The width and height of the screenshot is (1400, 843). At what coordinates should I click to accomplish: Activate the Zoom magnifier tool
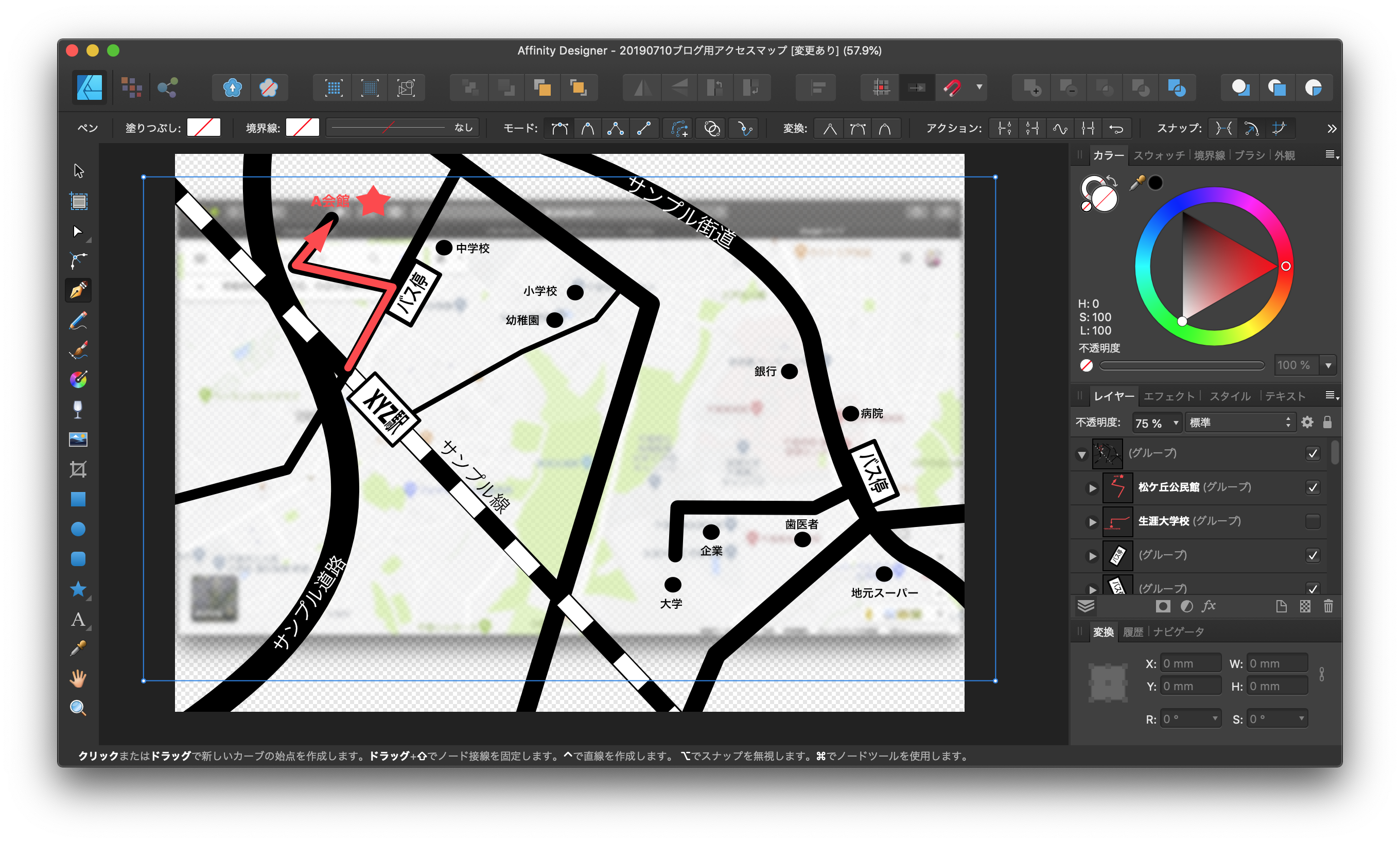pos(78,708)
